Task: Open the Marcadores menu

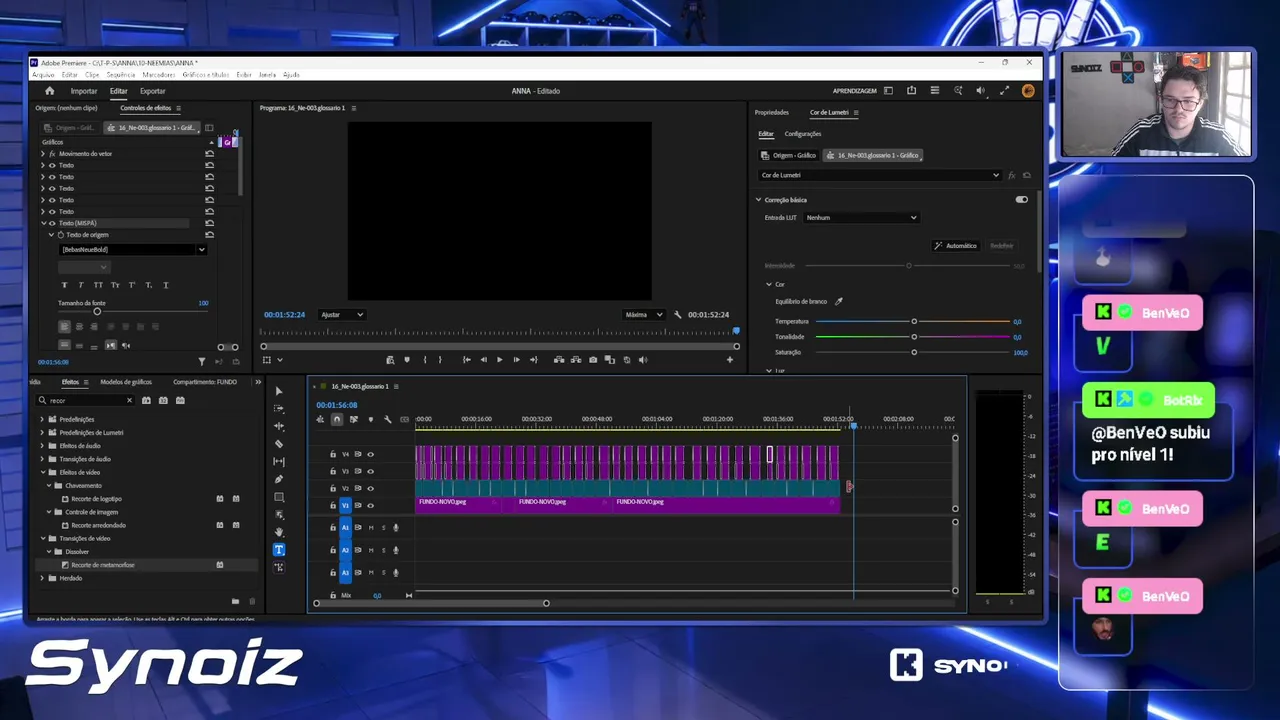Action: 159,75
